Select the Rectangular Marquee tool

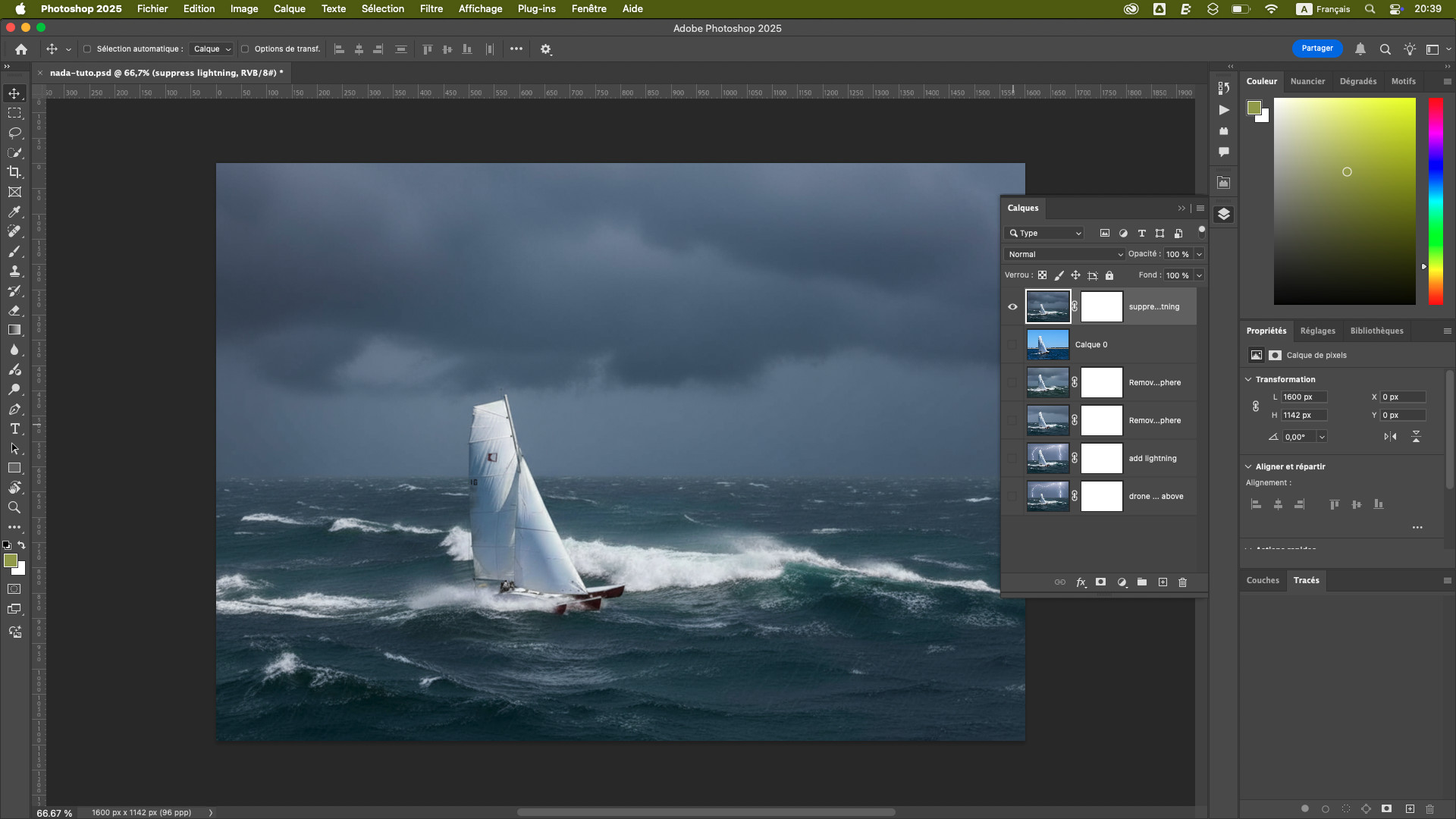[14, 113]
